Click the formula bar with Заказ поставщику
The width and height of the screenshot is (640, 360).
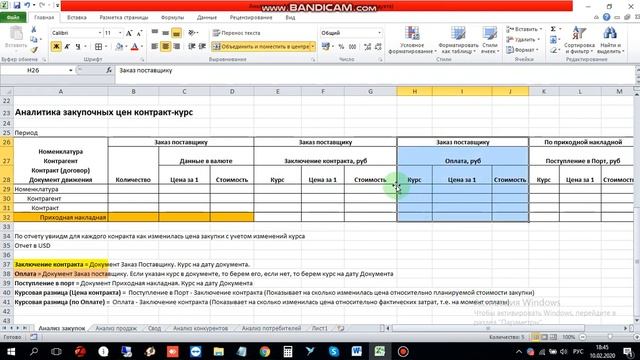tap(373, 70)
